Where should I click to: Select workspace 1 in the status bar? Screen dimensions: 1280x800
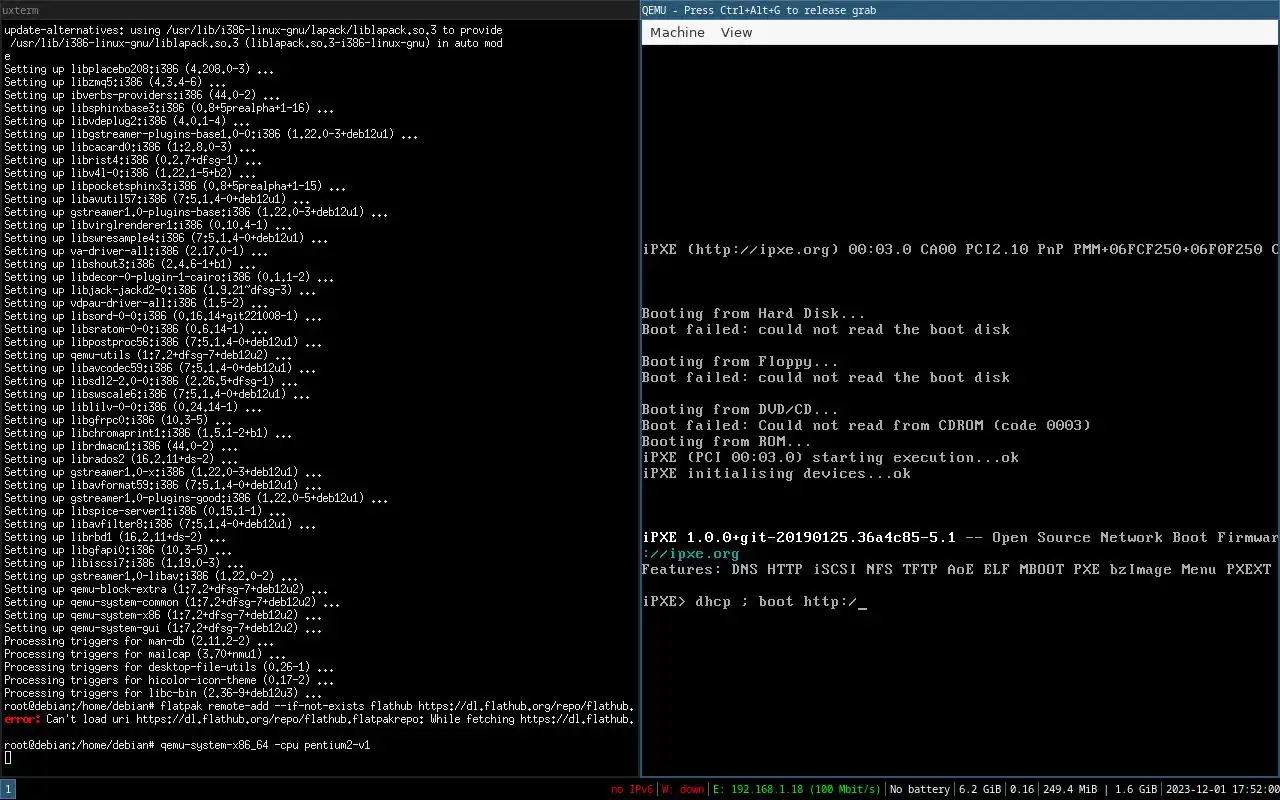8,789
